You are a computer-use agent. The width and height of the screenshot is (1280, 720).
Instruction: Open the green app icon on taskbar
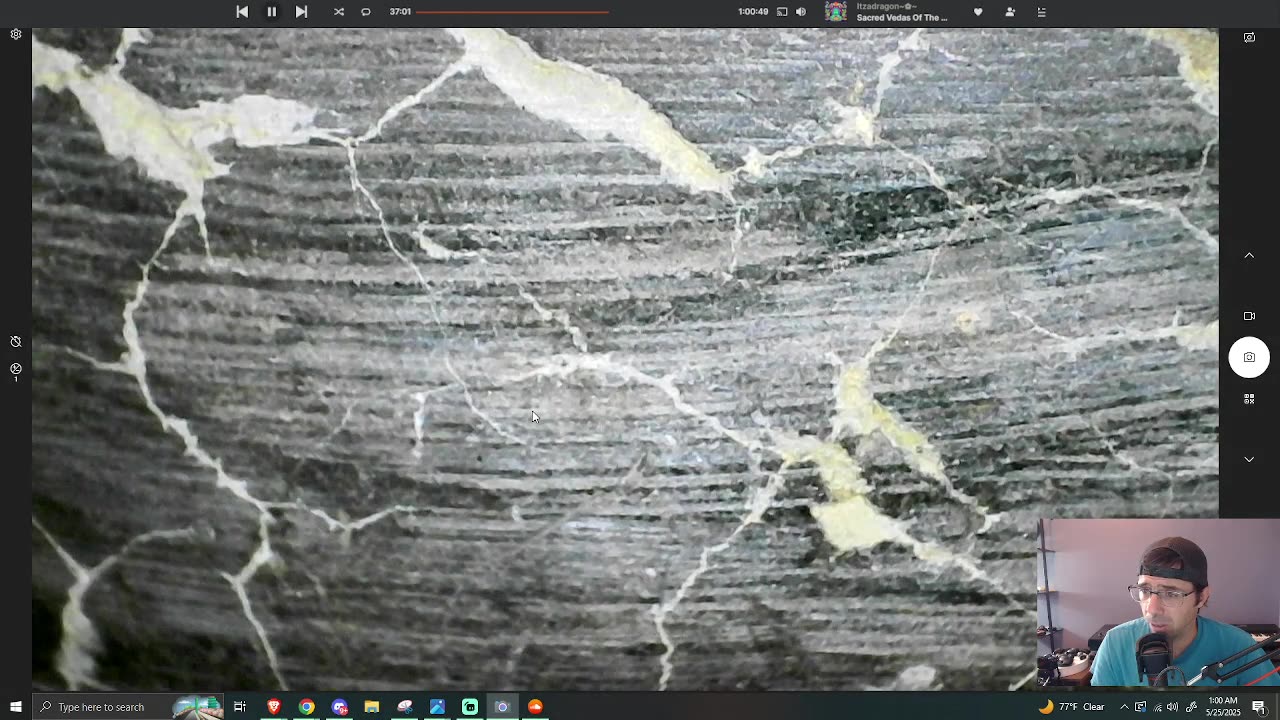click(470, 707)
